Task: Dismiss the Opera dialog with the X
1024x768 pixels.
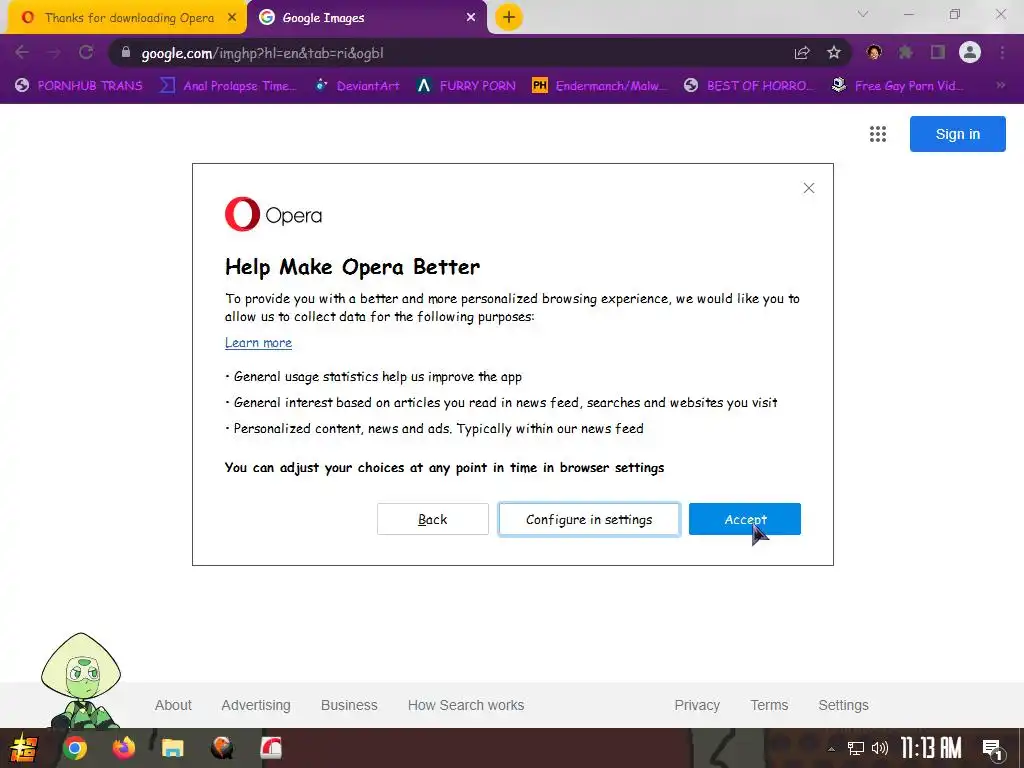Action: click(x=808, y=188)
